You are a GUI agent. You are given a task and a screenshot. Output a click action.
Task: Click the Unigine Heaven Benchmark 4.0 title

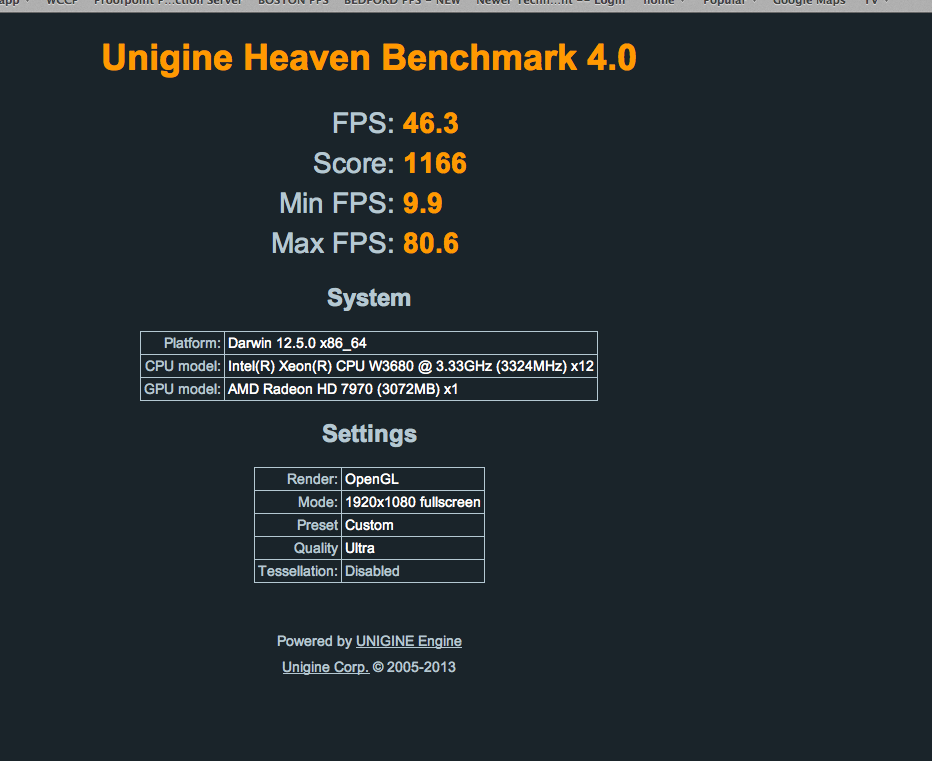[369, 58]
